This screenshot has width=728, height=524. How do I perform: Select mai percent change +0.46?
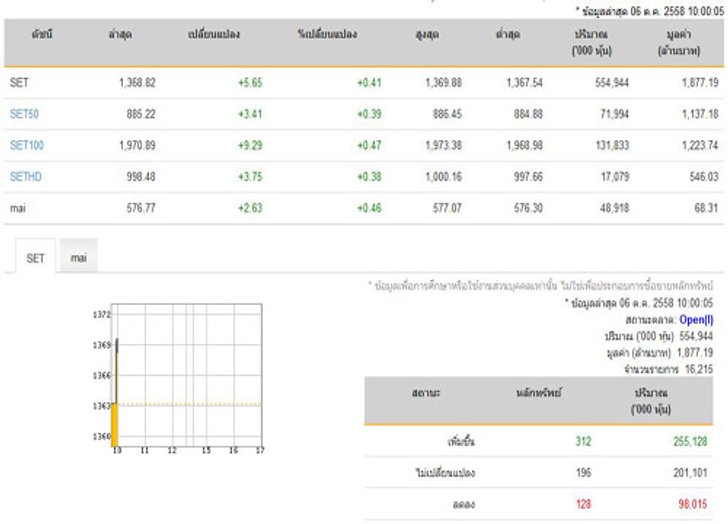coord(369,208)
